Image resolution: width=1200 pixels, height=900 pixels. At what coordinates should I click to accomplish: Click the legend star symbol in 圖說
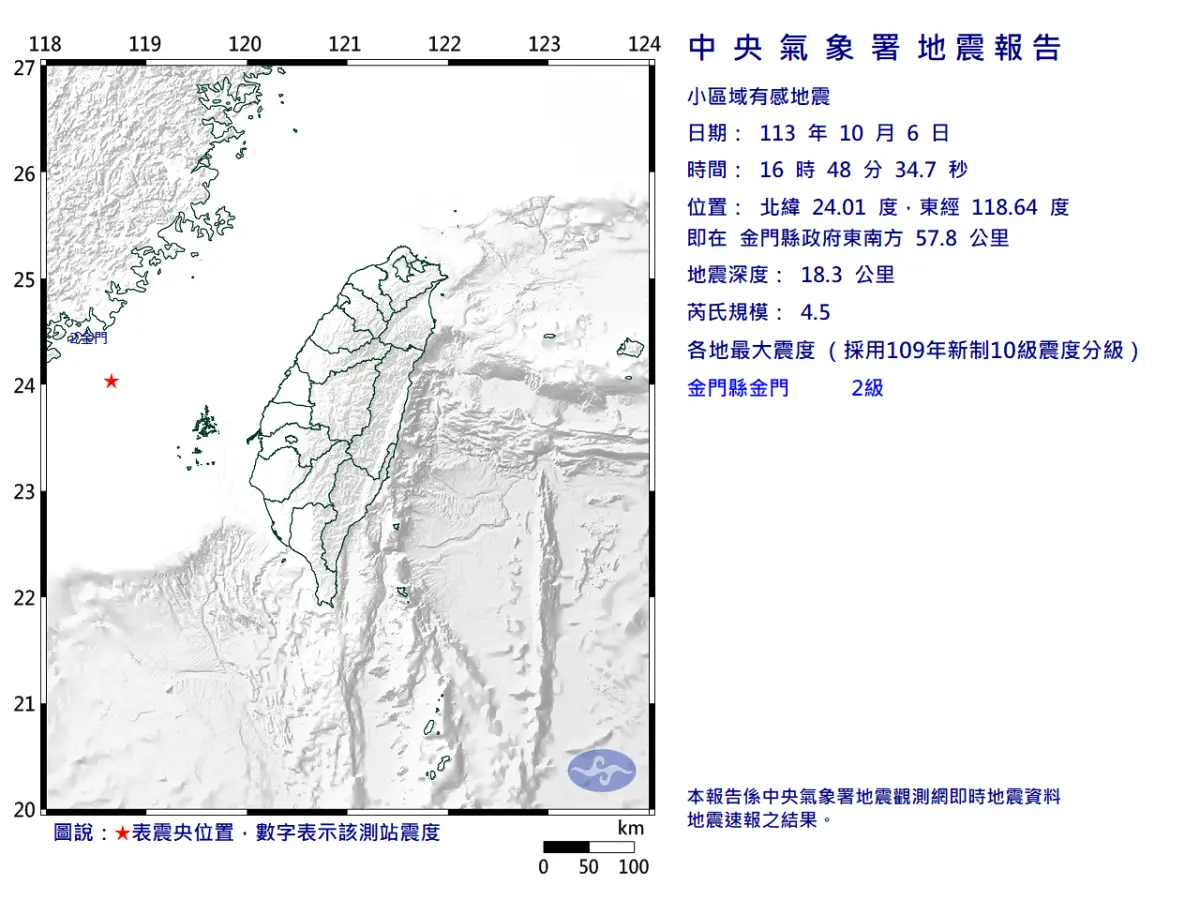coord(120,830)
